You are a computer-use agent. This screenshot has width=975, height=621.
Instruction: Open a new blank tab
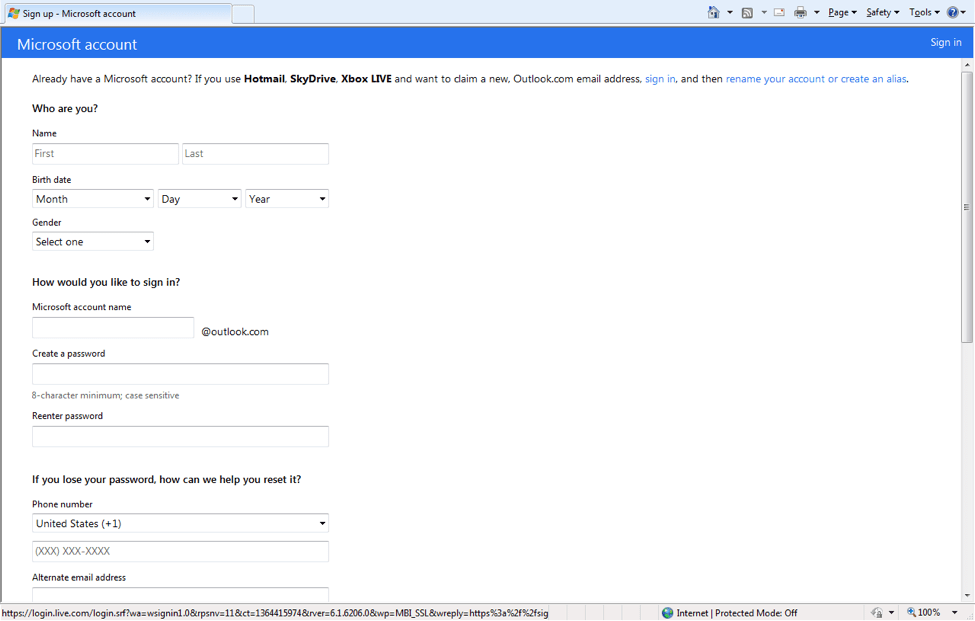coord(243,14)
